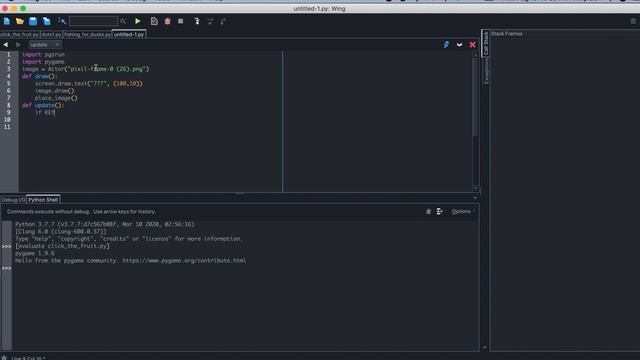
Task: Click the red bug debug icon
Action: [167, 21]
